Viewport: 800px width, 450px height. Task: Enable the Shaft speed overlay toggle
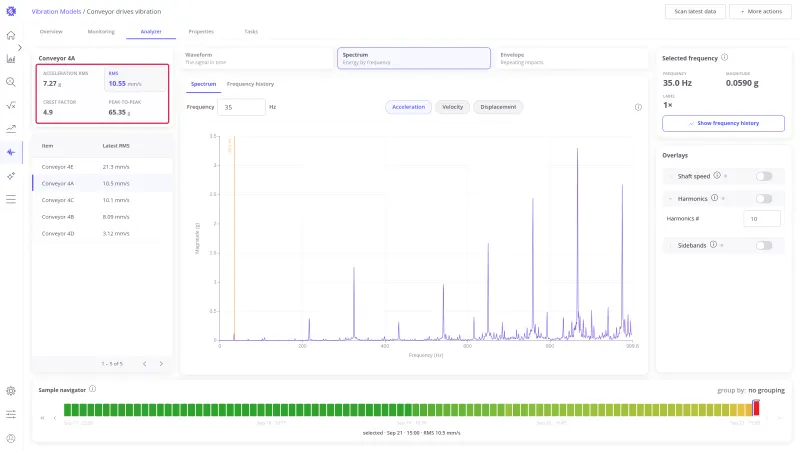pyautogui.click(x=764, y=176)
